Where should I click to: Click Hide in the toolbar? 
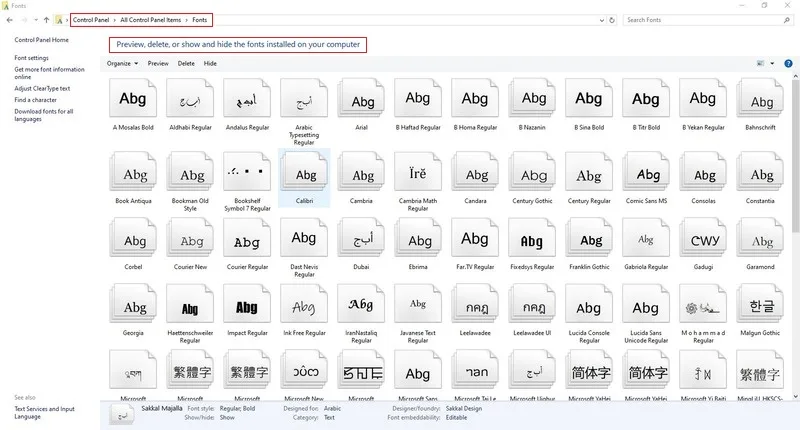210,63
